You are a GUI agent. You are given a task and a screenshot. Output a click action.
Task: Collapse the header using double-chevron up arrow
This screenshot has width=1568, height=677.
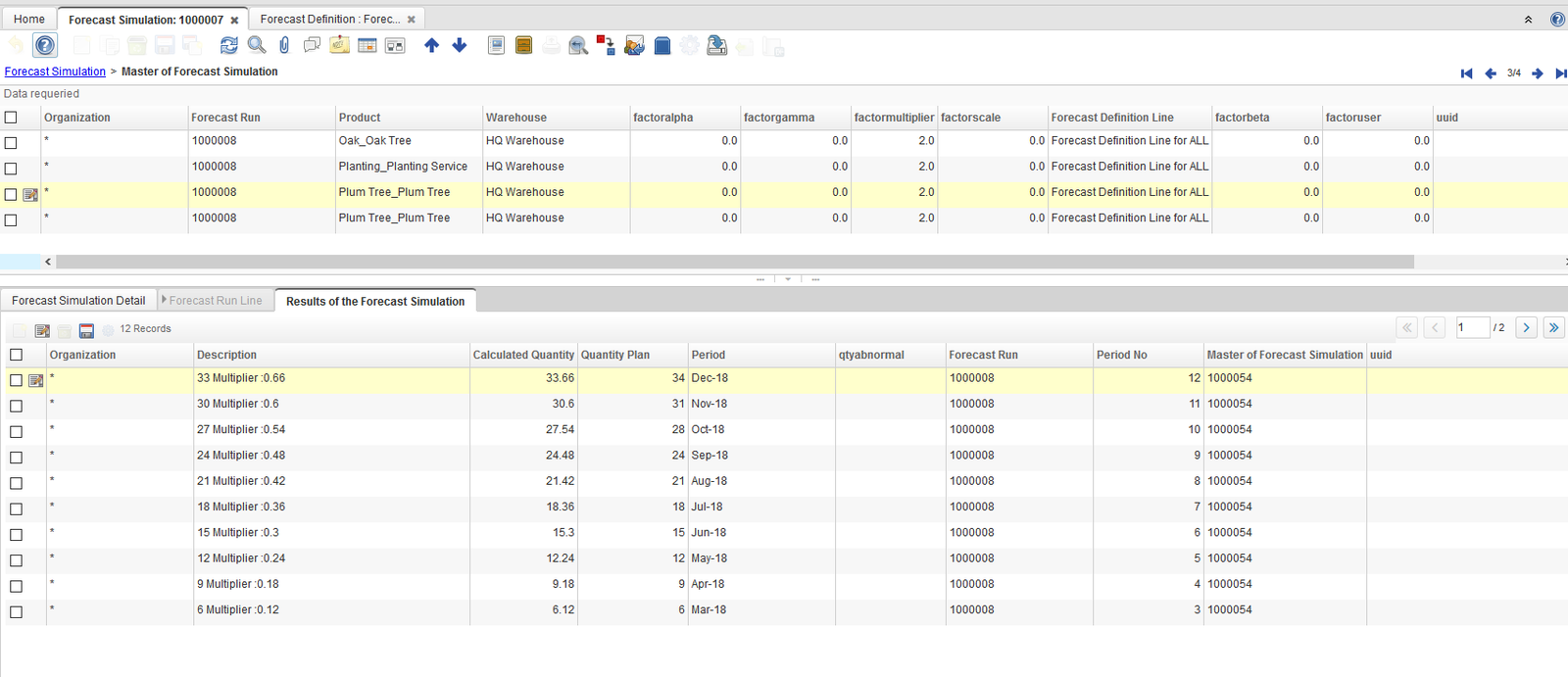pyautogui.click(x=1528, y=20)
